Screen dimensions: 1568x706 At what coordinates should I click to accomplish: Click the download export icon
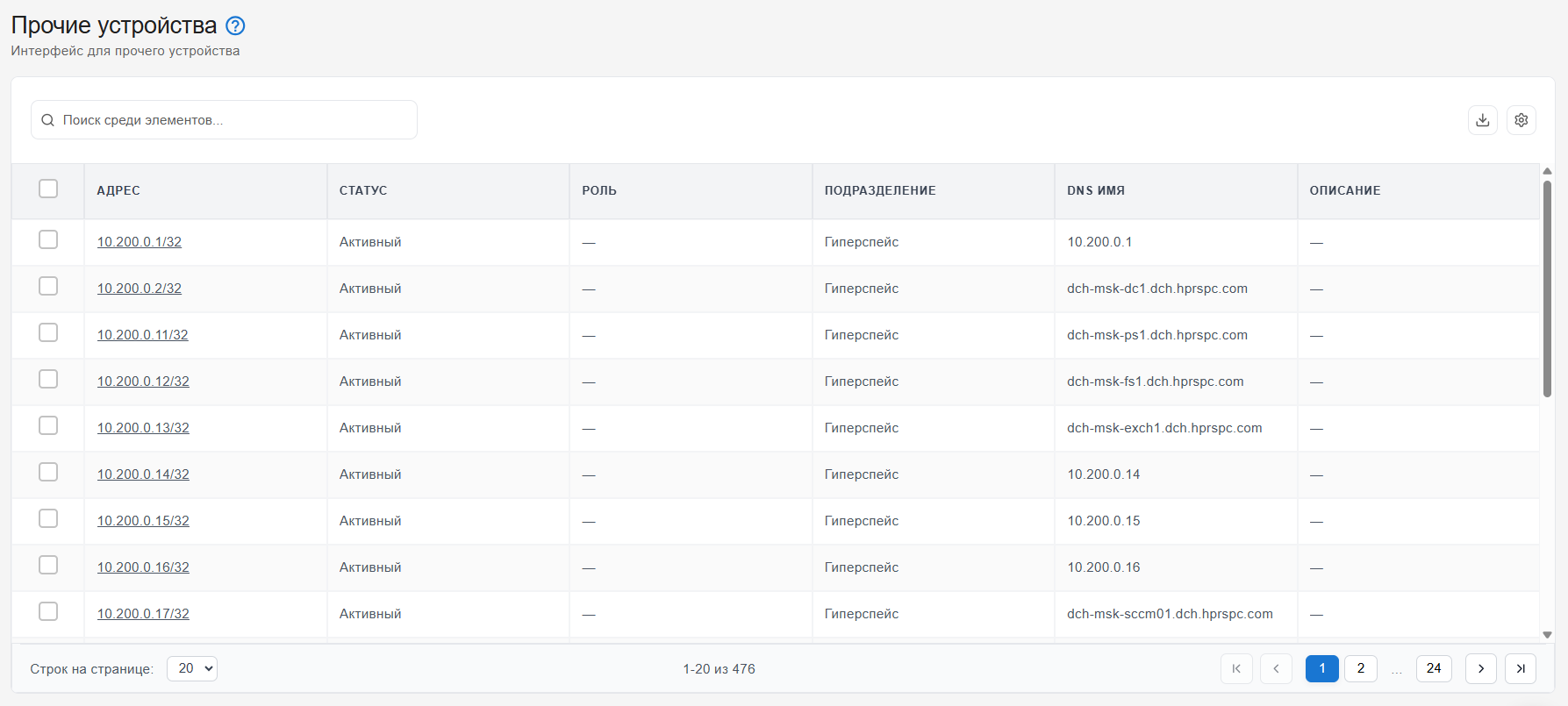coord(1483,120)
